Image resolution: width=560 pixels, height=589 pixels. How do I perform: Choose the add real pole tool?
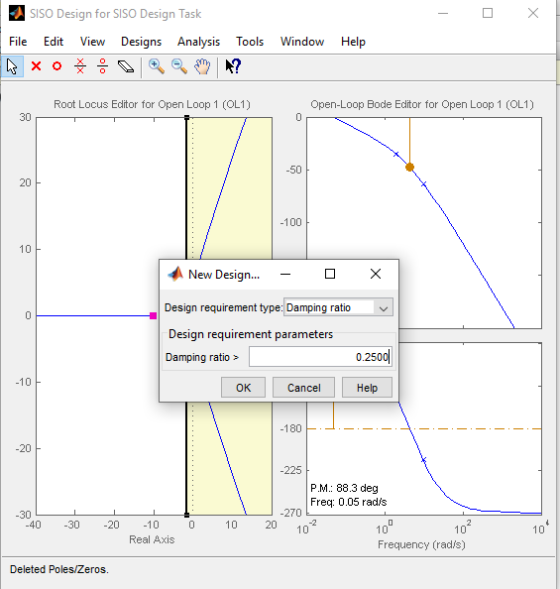(x=36, y=66)
